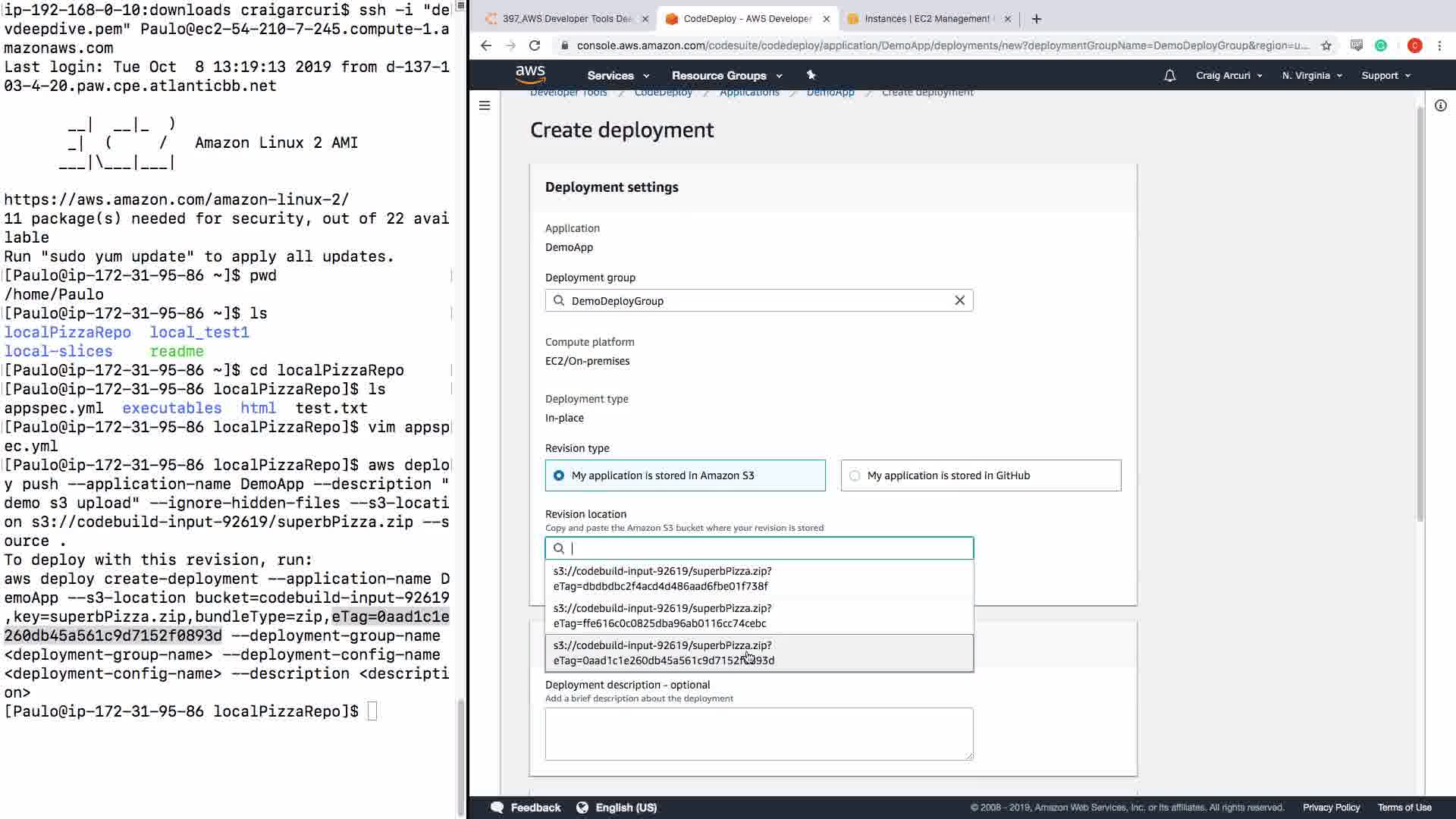Open the info panel icon at right edge
The image size is (1456, 819).
pos(1440,105)
